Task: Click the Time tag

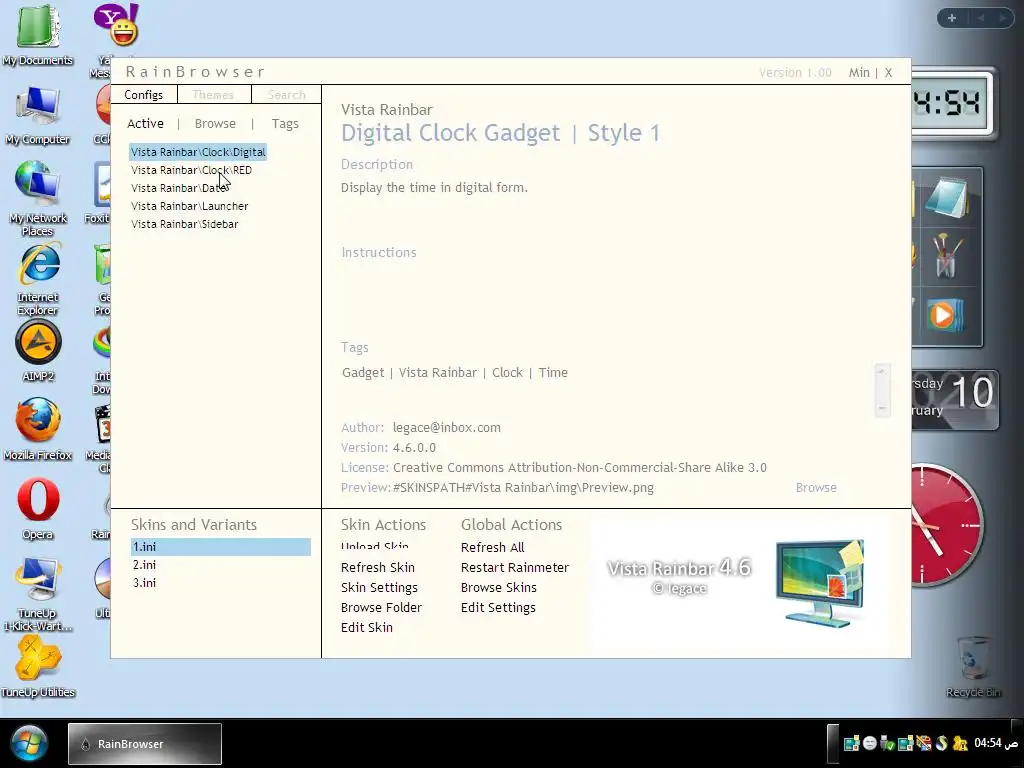Action: [x=553, y=373]
